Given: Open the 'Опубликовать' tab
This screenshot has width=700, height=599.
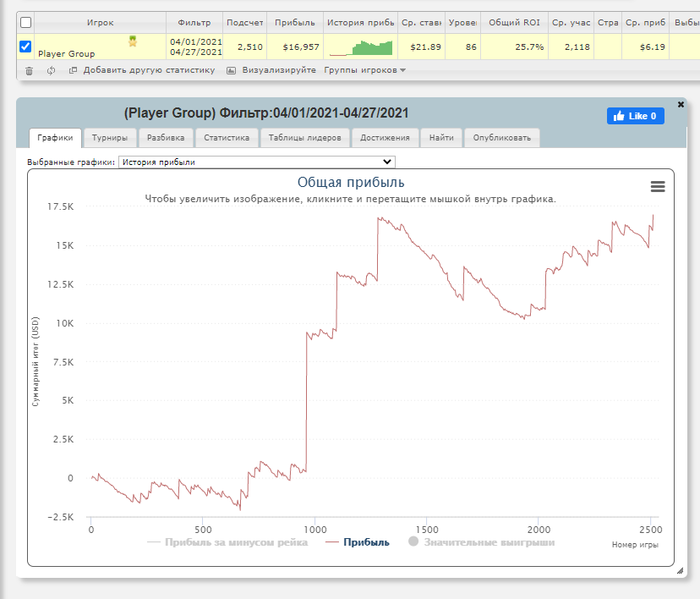Looking at the screenshot, I should coord(502,138).
